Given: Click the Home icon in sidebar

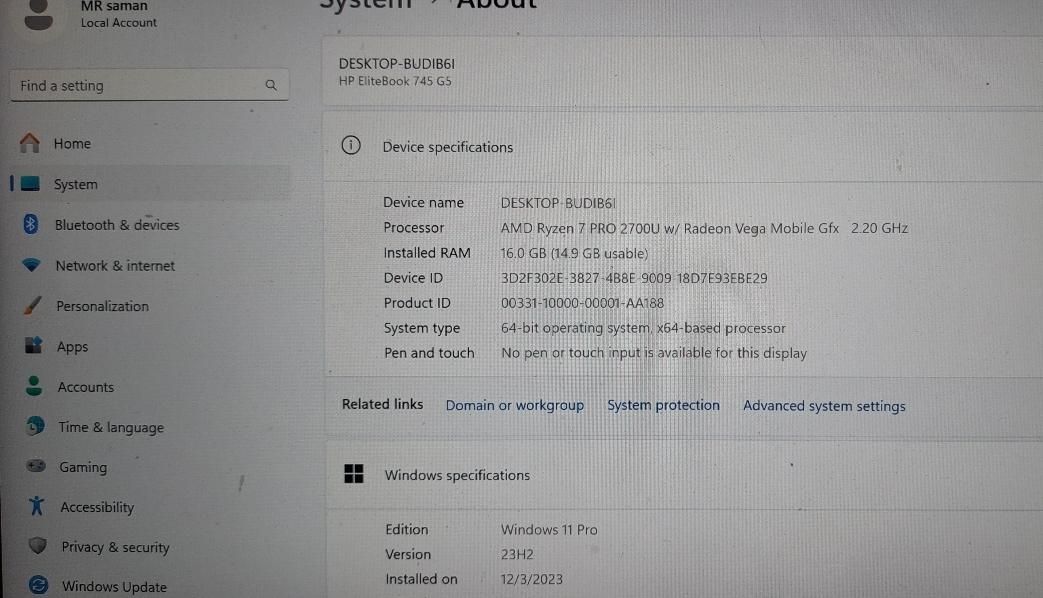Looking at the screenshot, I should click(30, 142).
